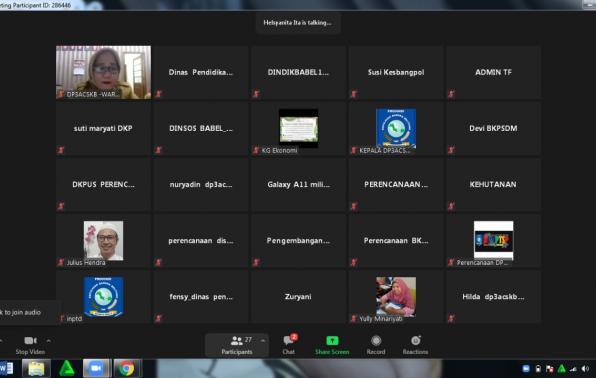Select the Zuryani participant tile
This screenshot has height=378, width=596.
click(x=298, y=297)
